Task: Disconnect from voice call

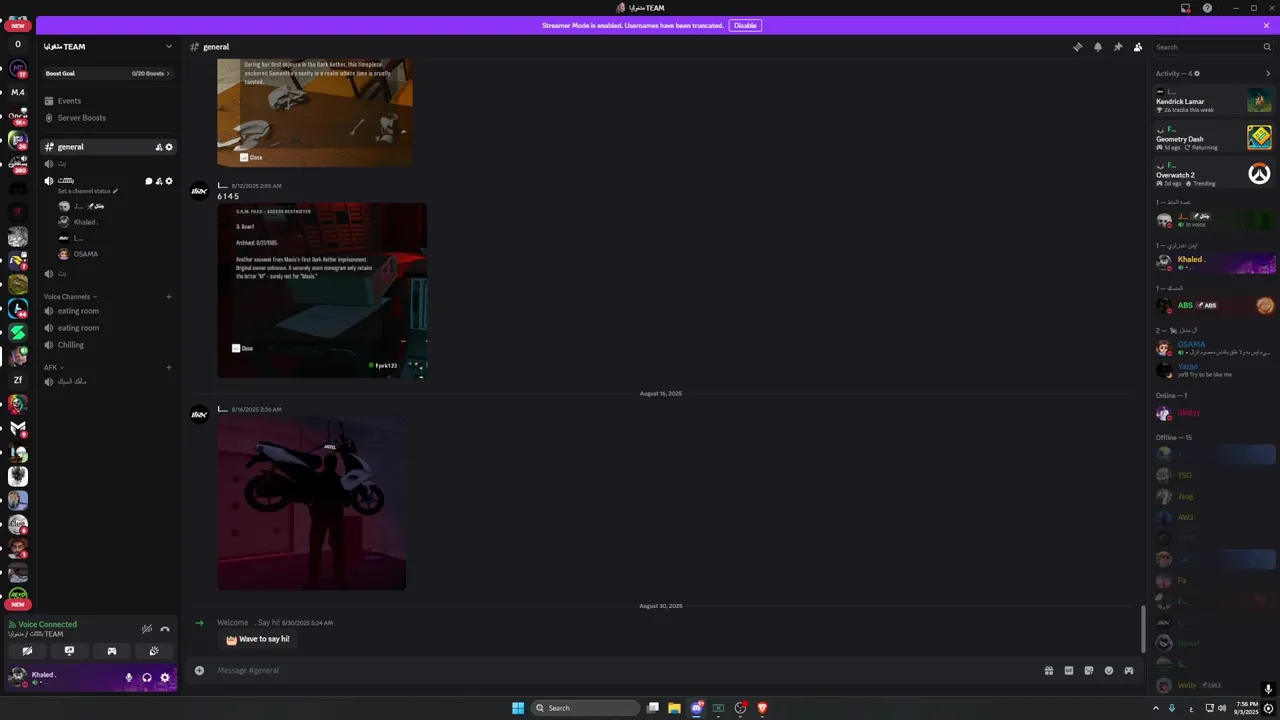Action: [x=165, y=629]
